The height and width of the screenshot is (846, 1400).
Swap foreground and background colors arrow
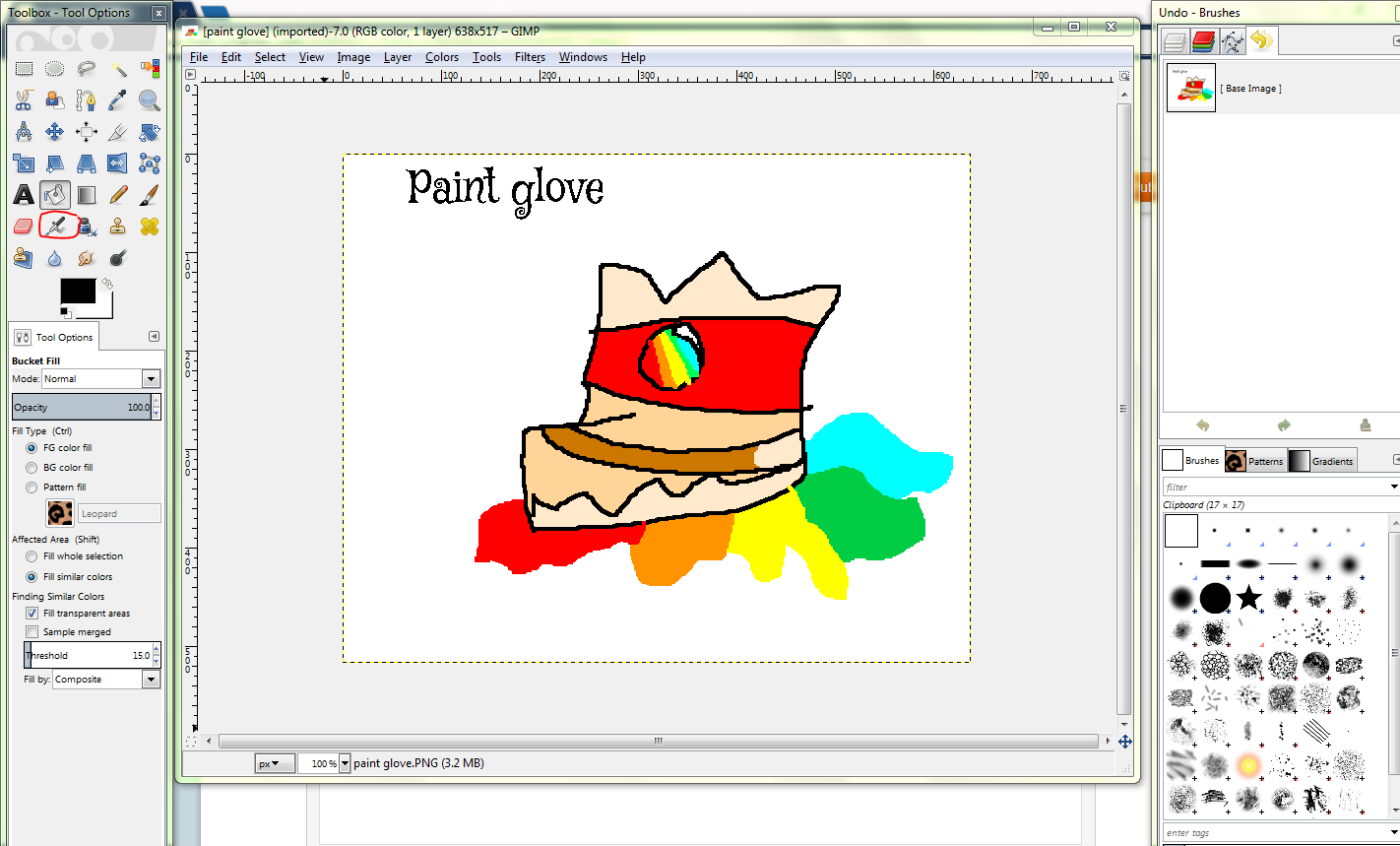[106, 284]
